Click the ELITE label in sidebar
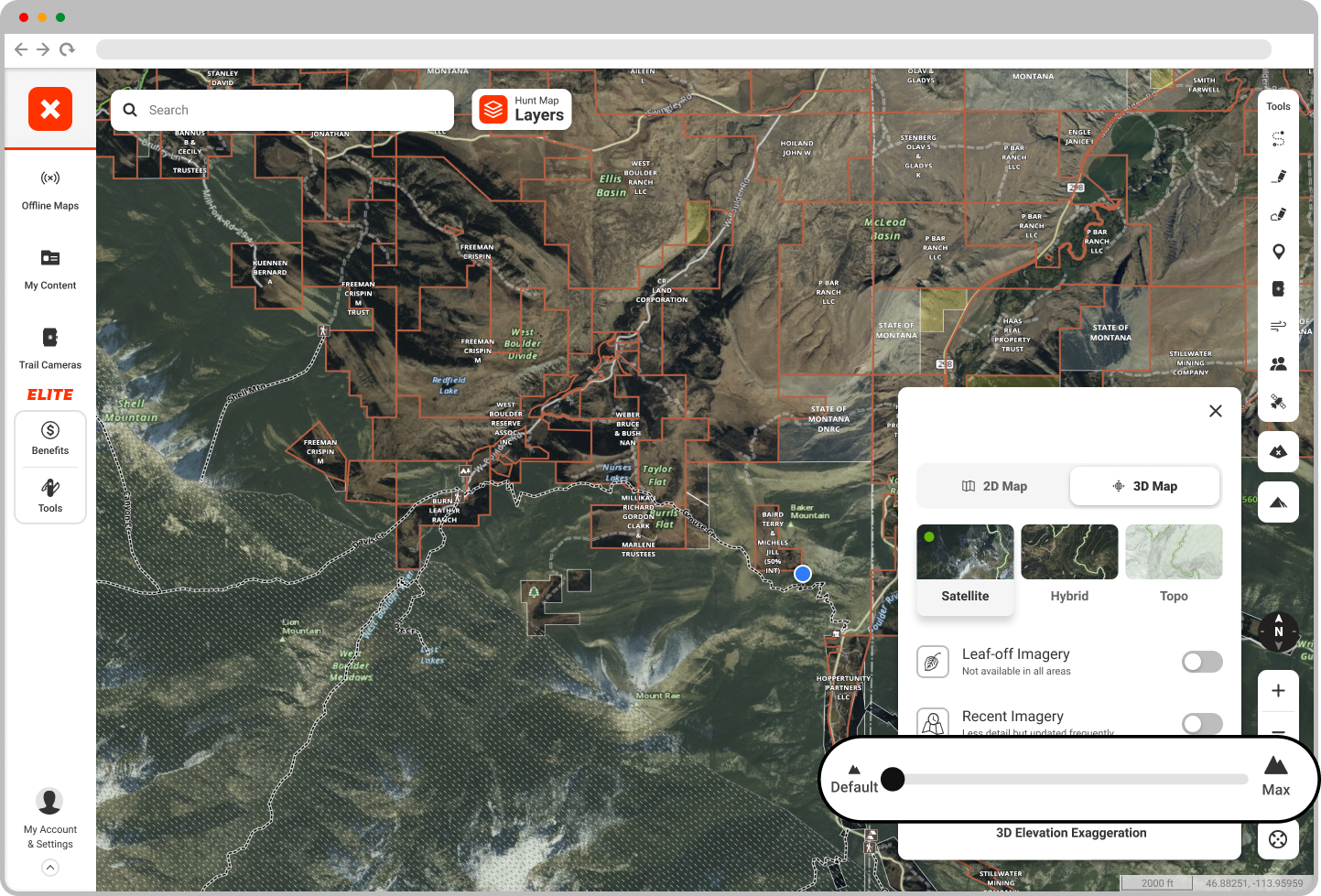The height and width of the screenshot is (896, 1321). point(50,394)
